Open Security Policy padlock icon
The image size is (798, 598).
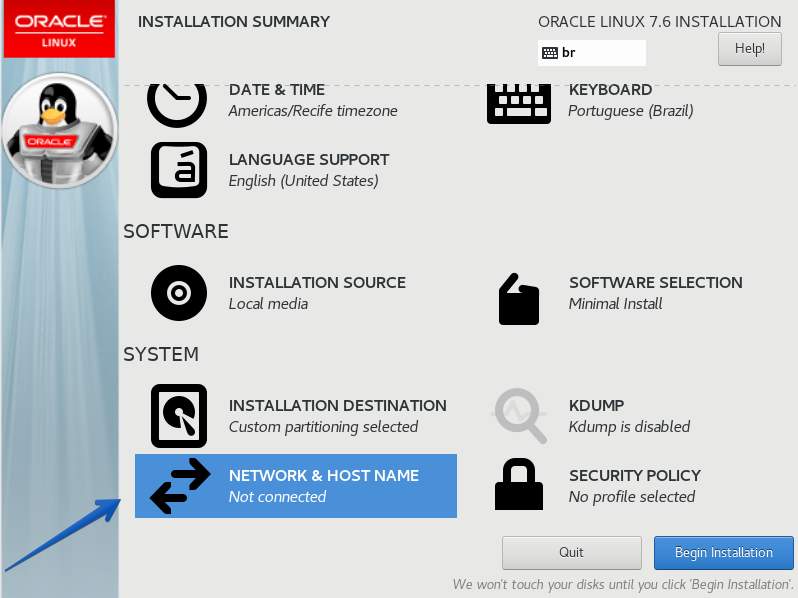[518, 486]
